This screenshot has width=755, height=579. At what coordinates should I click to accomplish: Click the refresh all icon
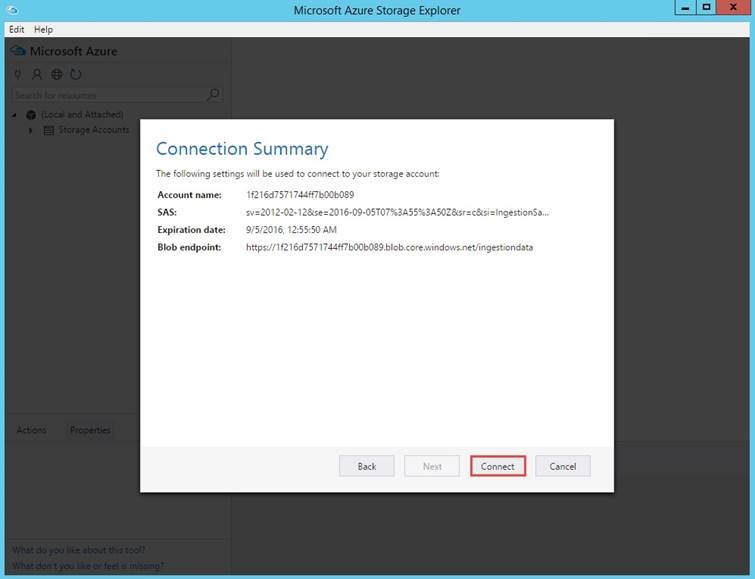76,74
